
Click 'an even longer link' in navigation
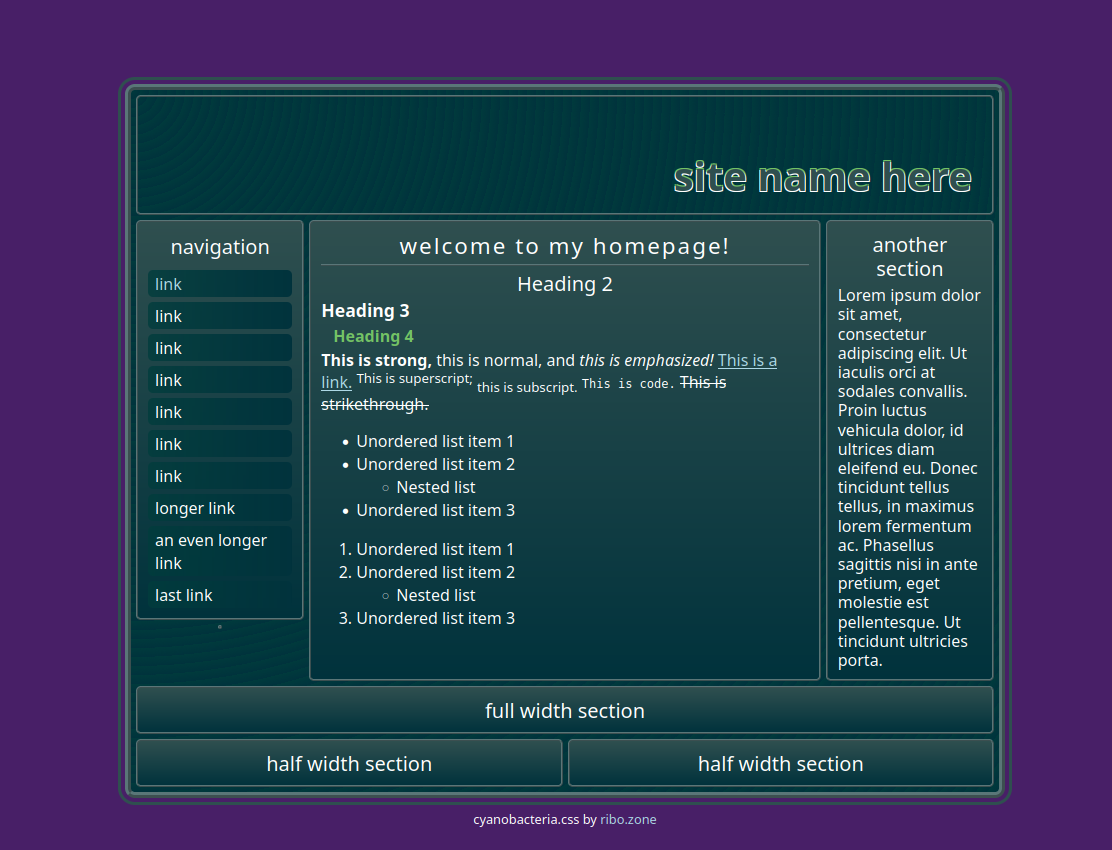click(220, 552)
